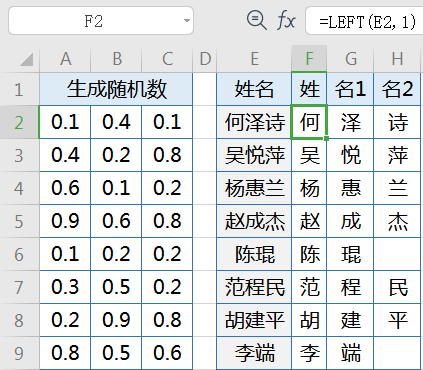The width and height of the screenshot is (423, 370).
Task: Select cell B8 with value 0.9
Action: click(116, 320)
